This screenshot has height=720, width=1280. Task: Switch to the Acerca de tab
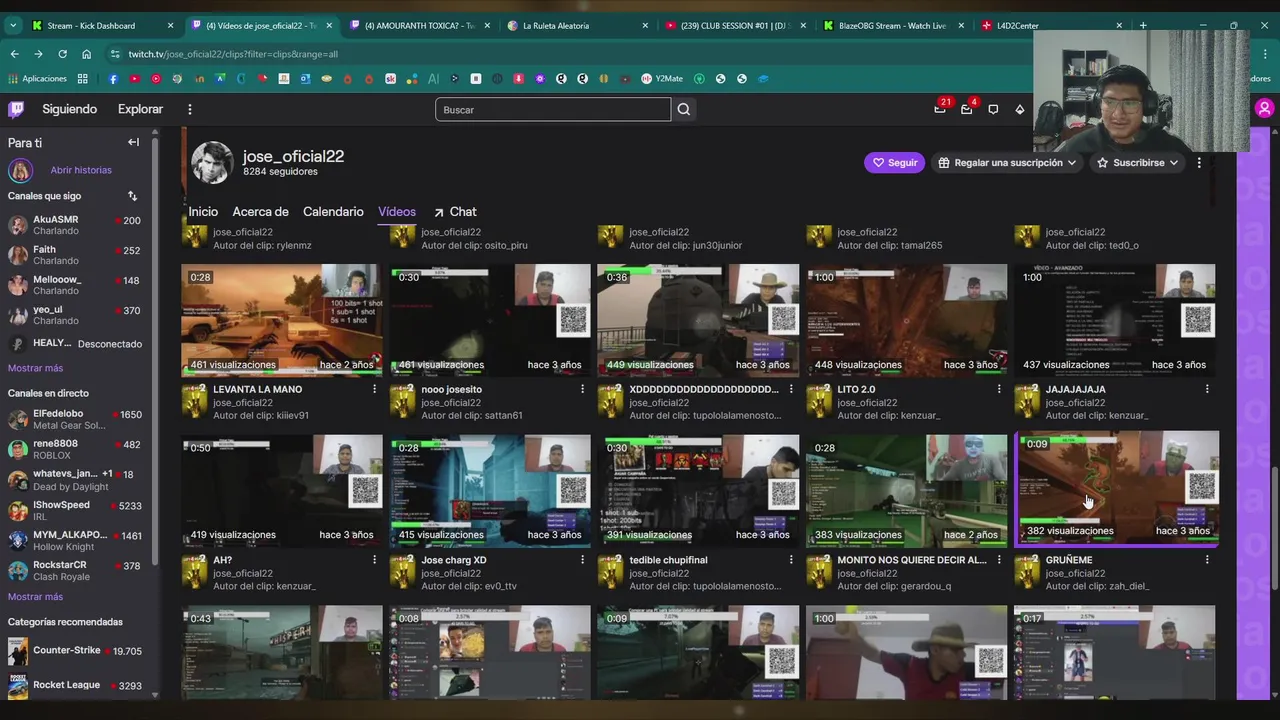coord(260,211)
